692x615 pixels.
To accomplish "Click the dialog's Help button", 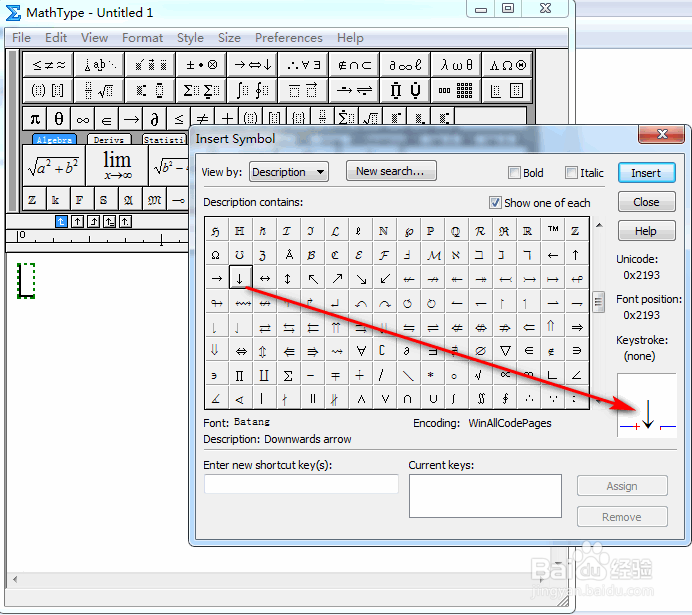I will click(x=647, y=231).
